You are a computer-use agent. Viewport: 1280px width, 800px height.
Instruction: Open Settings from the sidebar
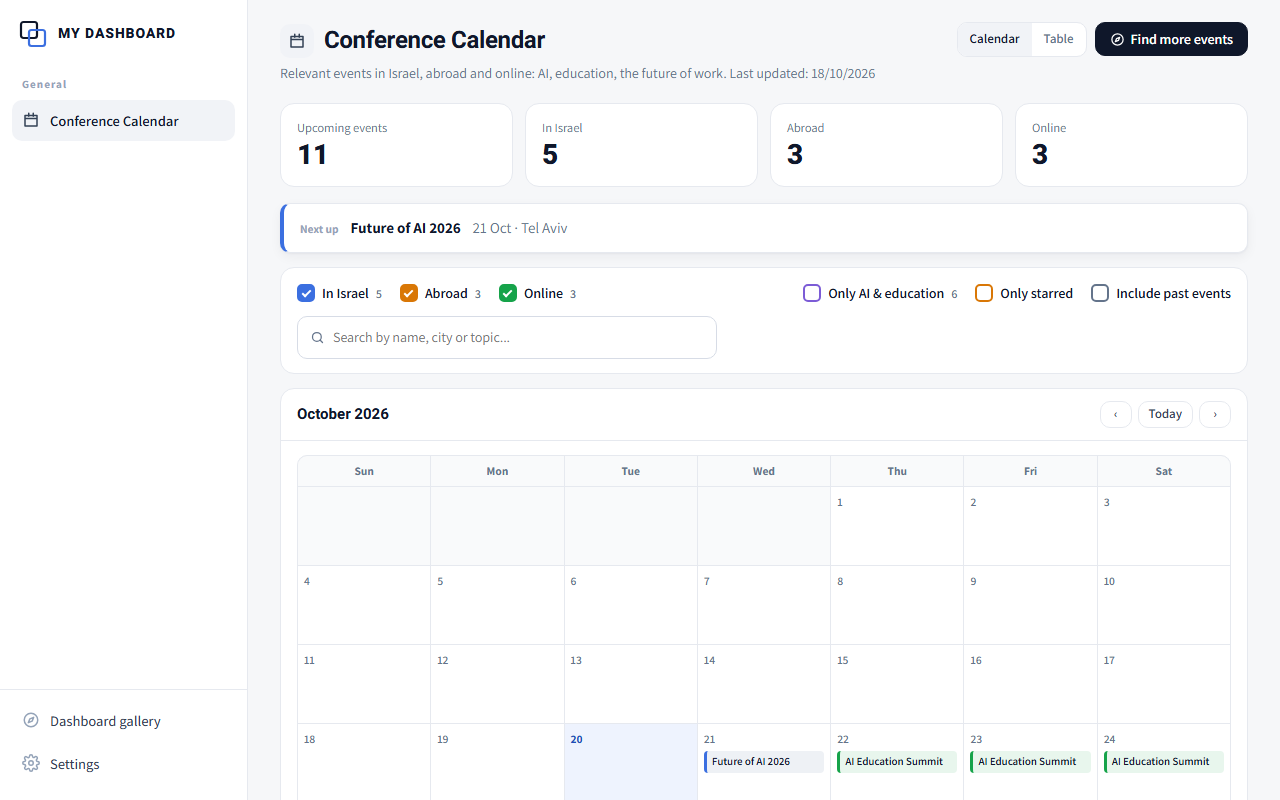tap(123, 763)
